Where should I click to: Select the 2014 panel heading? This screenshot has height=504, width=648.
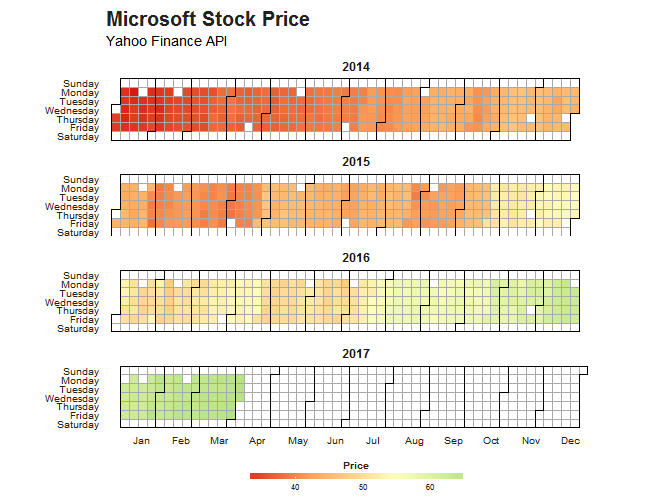(356, 67)
